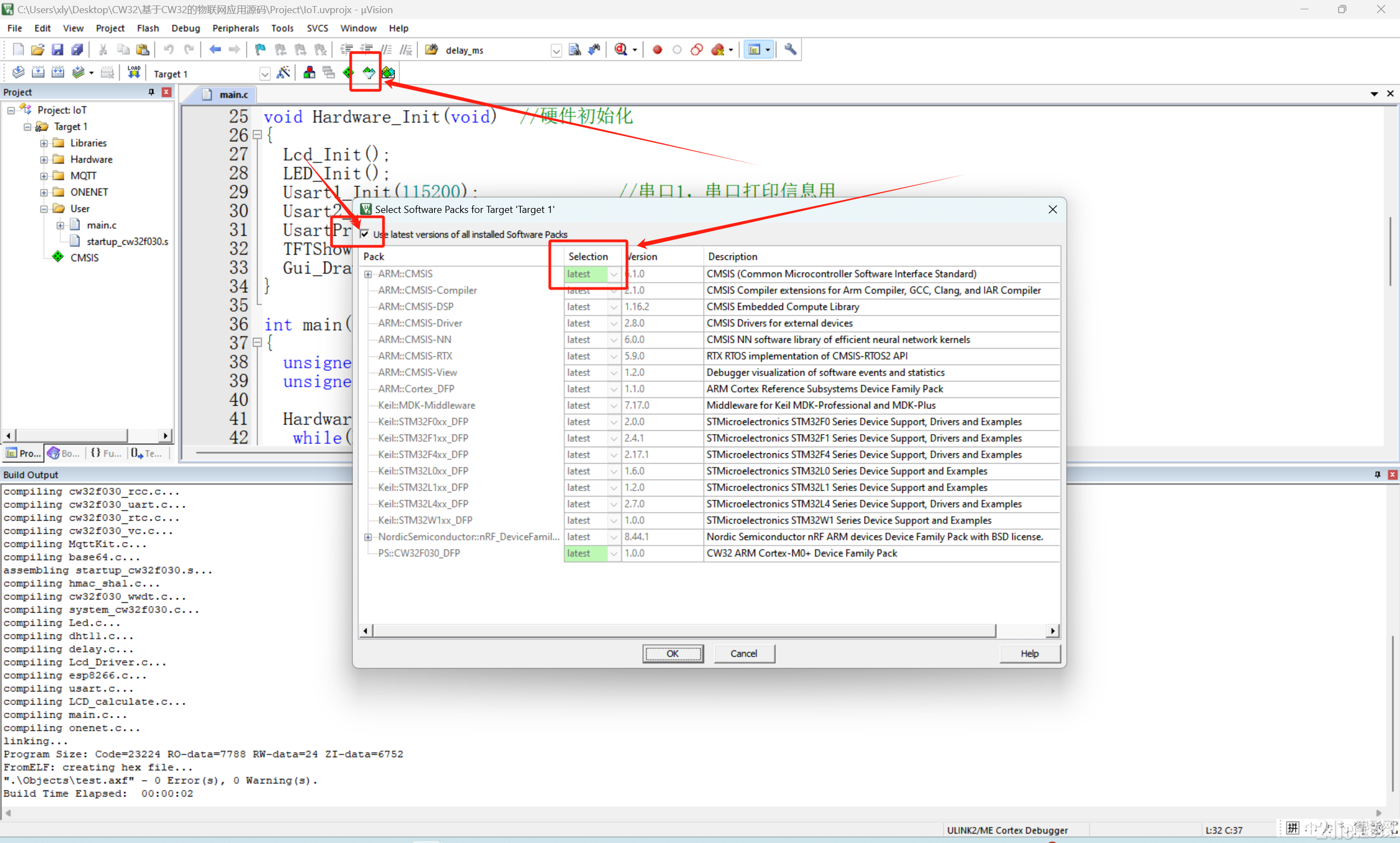
Task: Open the Peripherals menu
Action: pos(236,28)
